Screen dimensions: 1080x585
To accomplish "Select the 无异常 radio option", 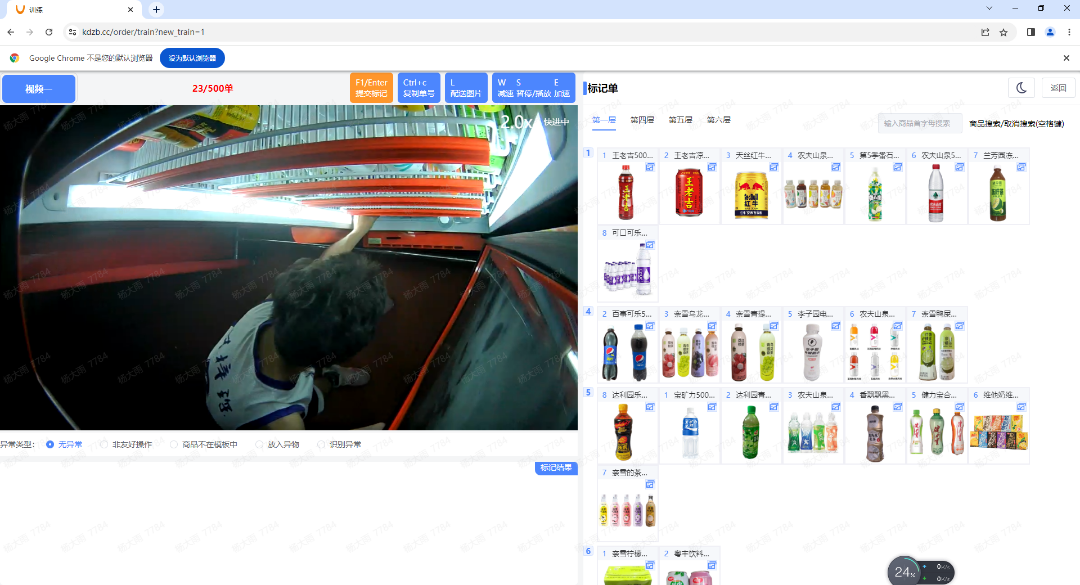I will 50,444.
